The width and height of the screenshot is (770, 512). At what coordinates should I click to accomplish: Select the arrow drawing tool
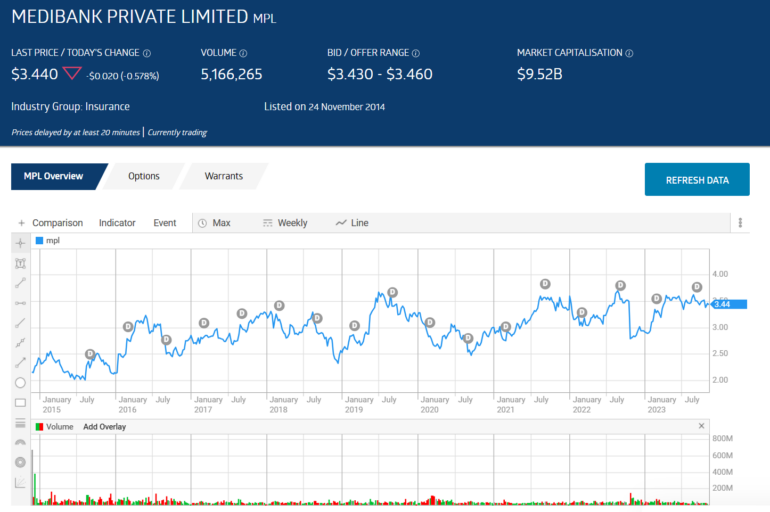(20, 363)
